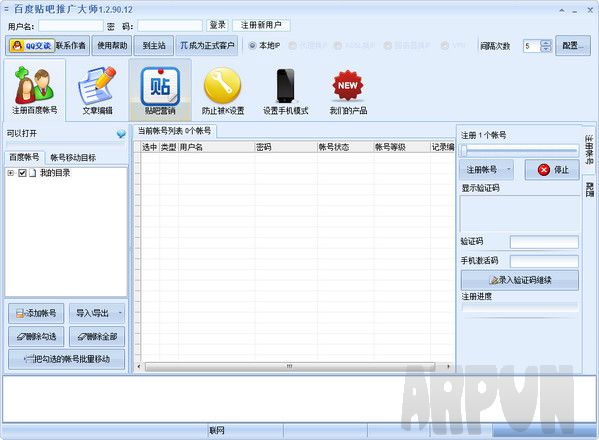Open the 设置手机模式 phone icon
Image resolution: width=599 pixels, height=440 pixels.
[285, 90]
